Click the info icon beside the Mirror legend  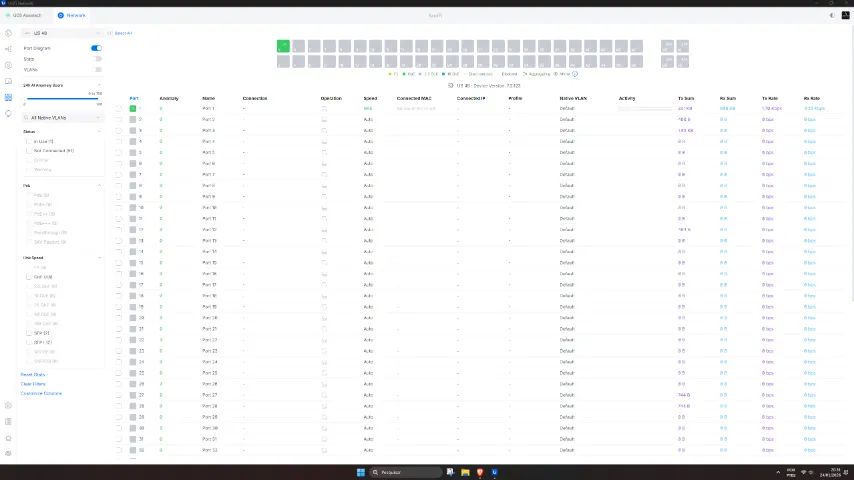point(575,73)
